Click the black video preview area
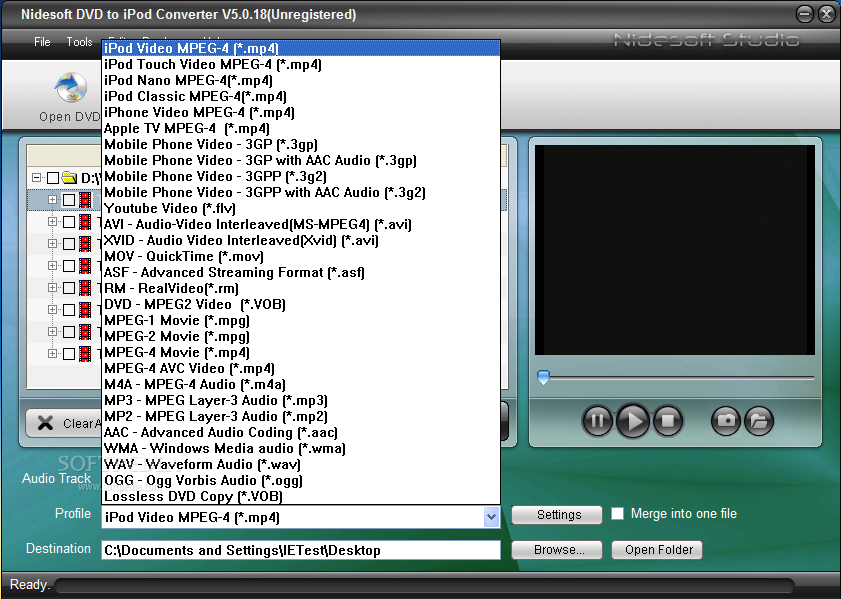The height and width of the screenshot is (599, 841). pyautogui.click(x=675, y=250)
